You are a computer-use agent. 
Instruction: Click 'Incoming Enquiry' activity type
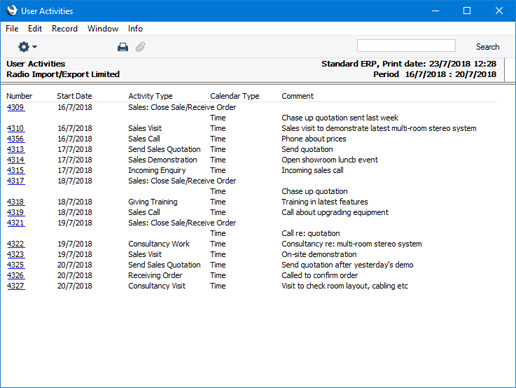click(157, 170)
